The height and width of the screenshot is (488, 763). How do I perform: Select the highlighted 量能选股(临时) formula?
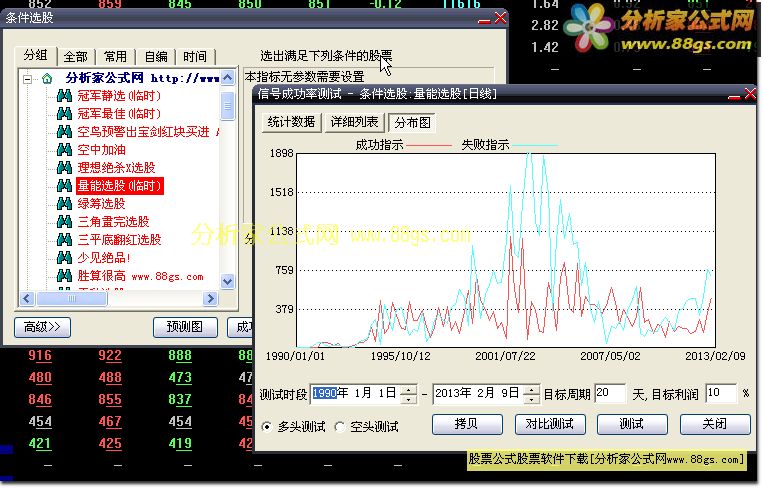[119, 185]
